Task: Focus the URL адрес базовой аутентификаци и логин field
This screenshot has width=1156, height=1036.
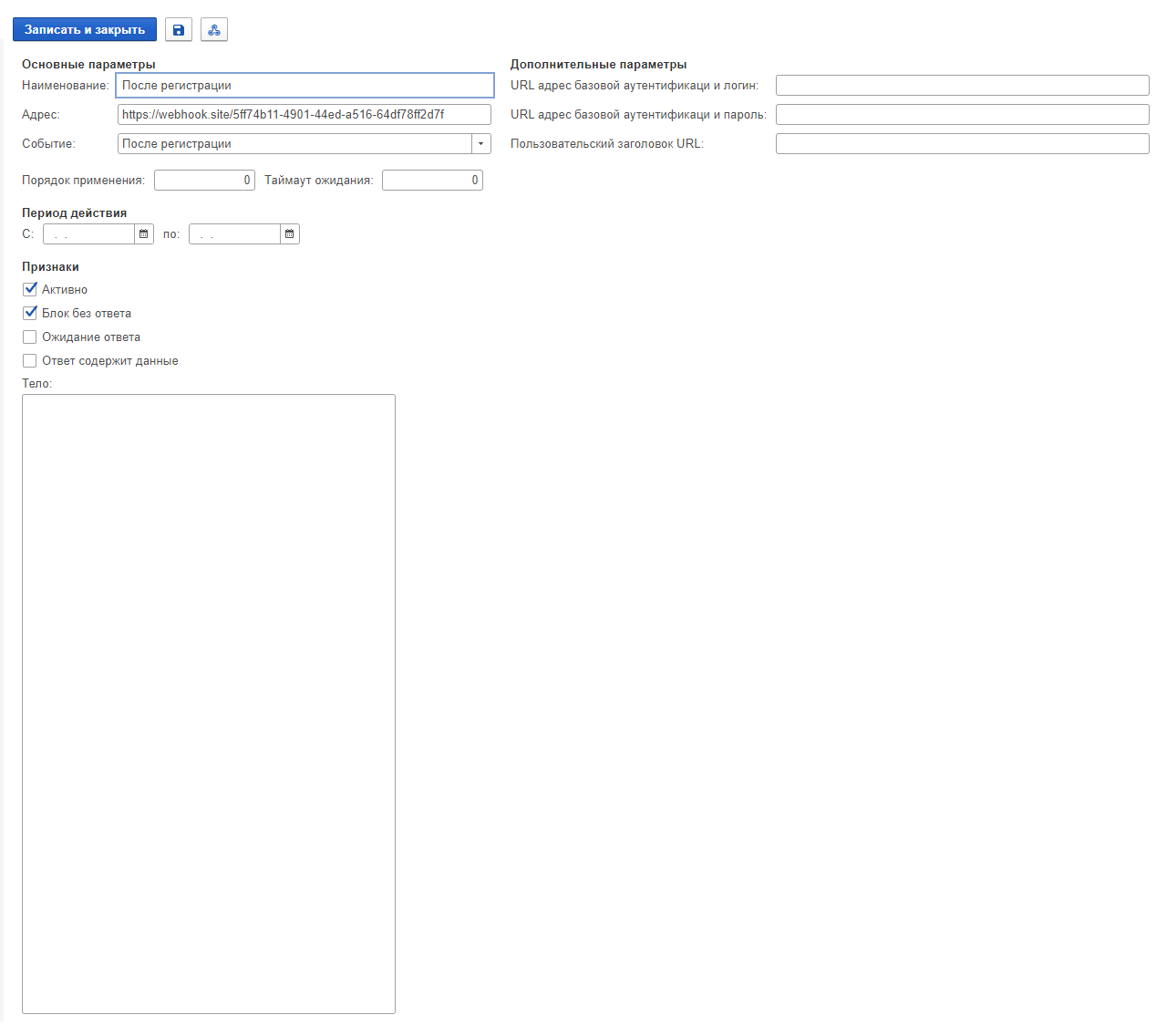Action: (963, 86)
